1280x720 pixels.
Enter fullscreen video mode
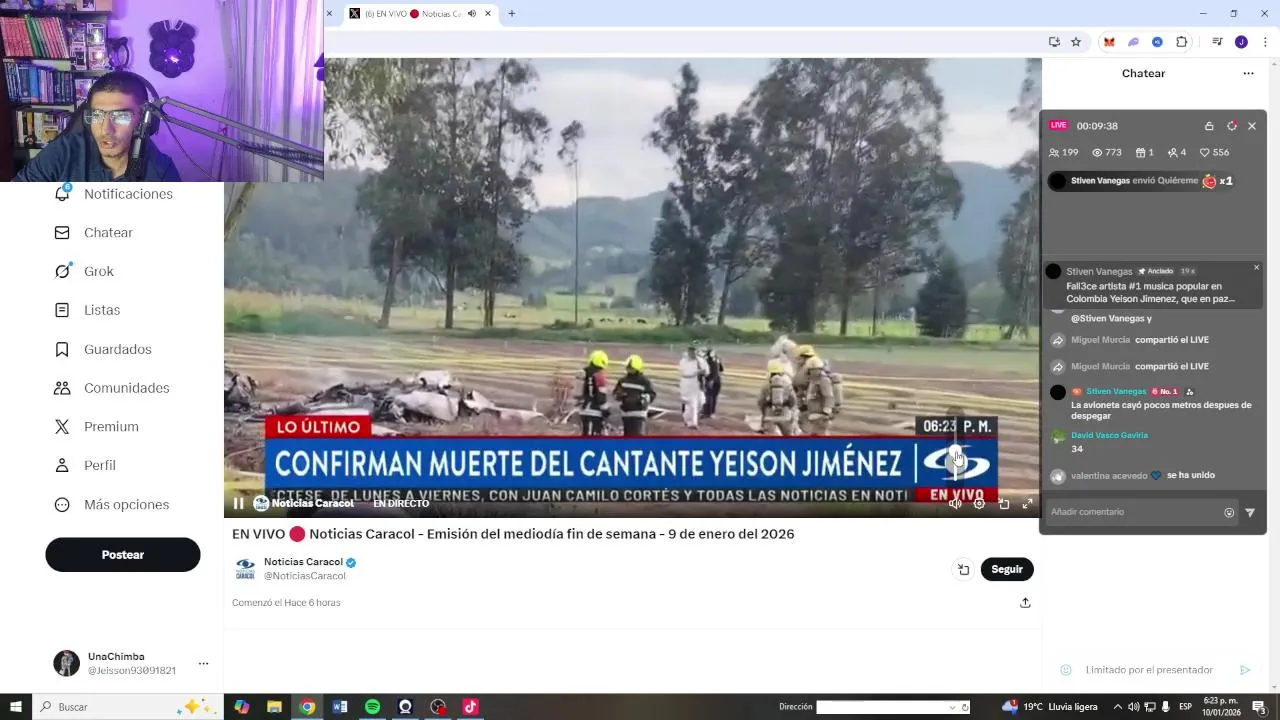(x=1027, y=504)
